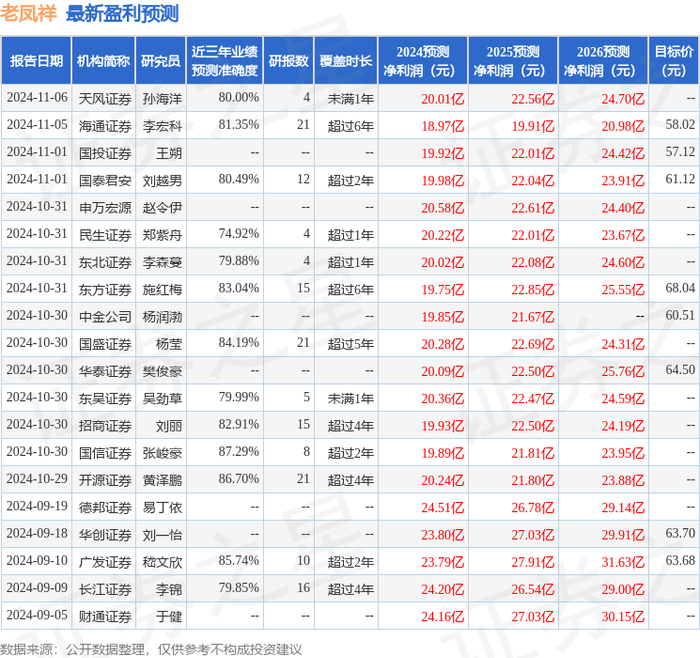Click the 老凤祥 title text
This screenshot has width=700, height=658.
tap(29, 13)
